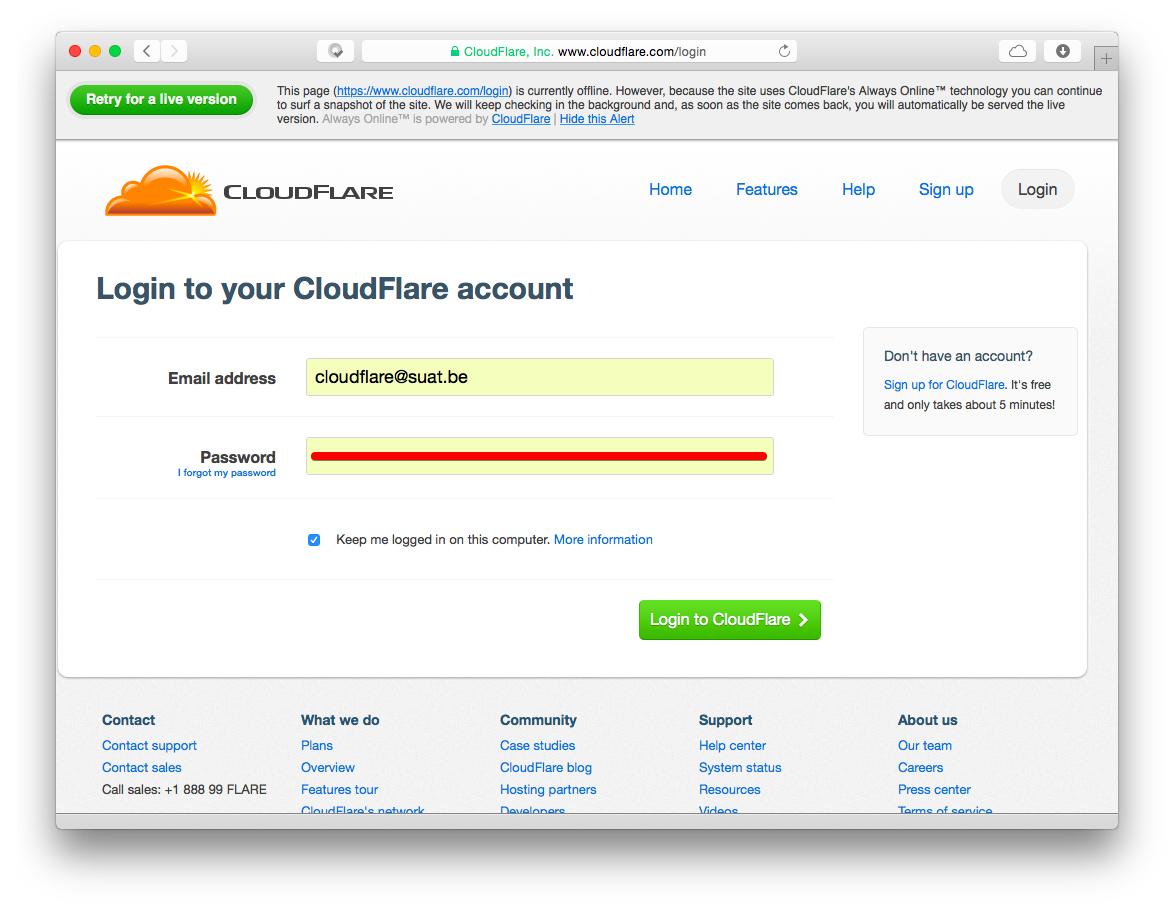Click the Hide this Alert link
Image resolution: width=1174 pixels, height=909 pixels.
coord(597,119)
